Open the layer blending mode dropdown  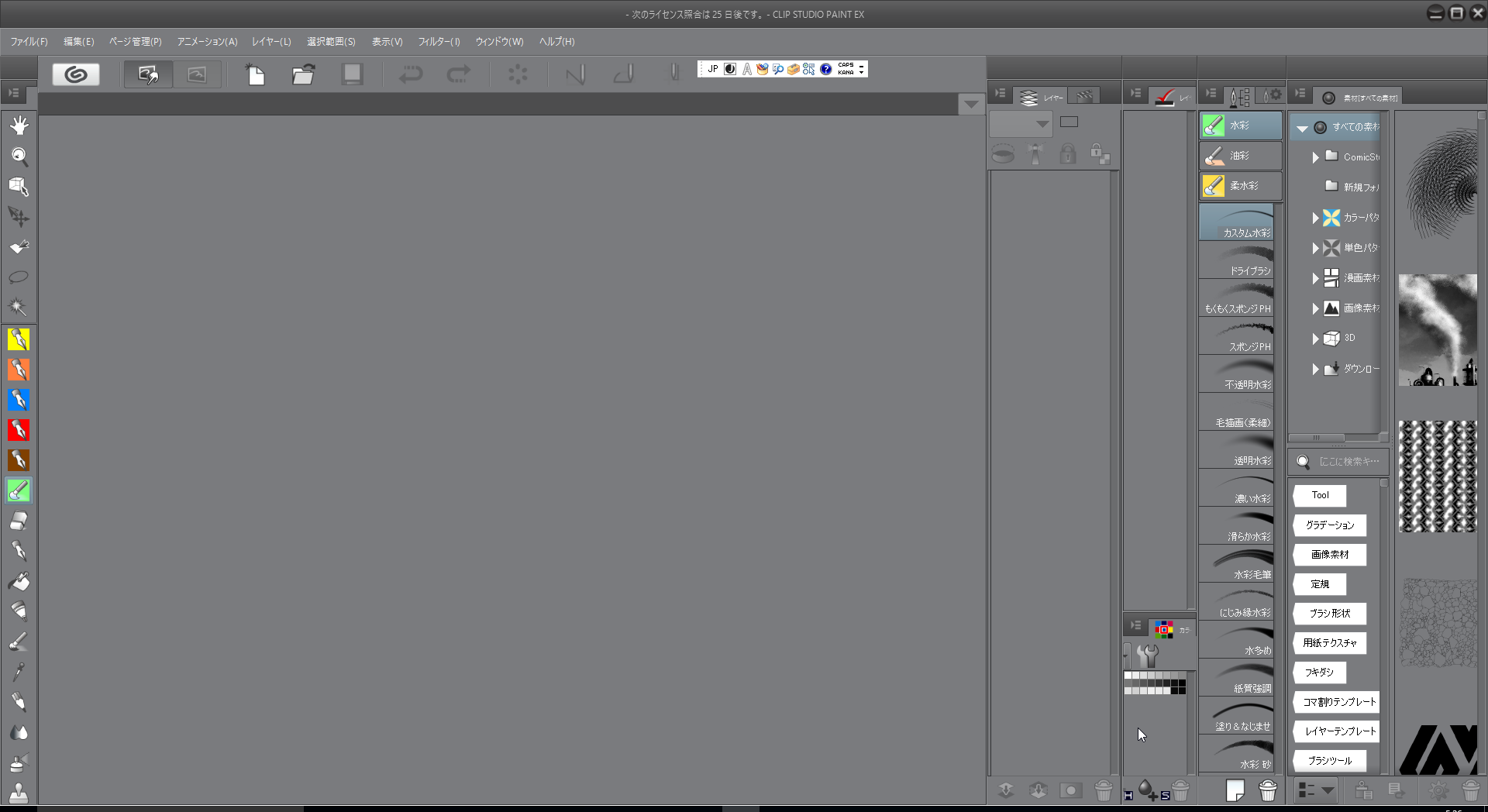coord(1021,123)
